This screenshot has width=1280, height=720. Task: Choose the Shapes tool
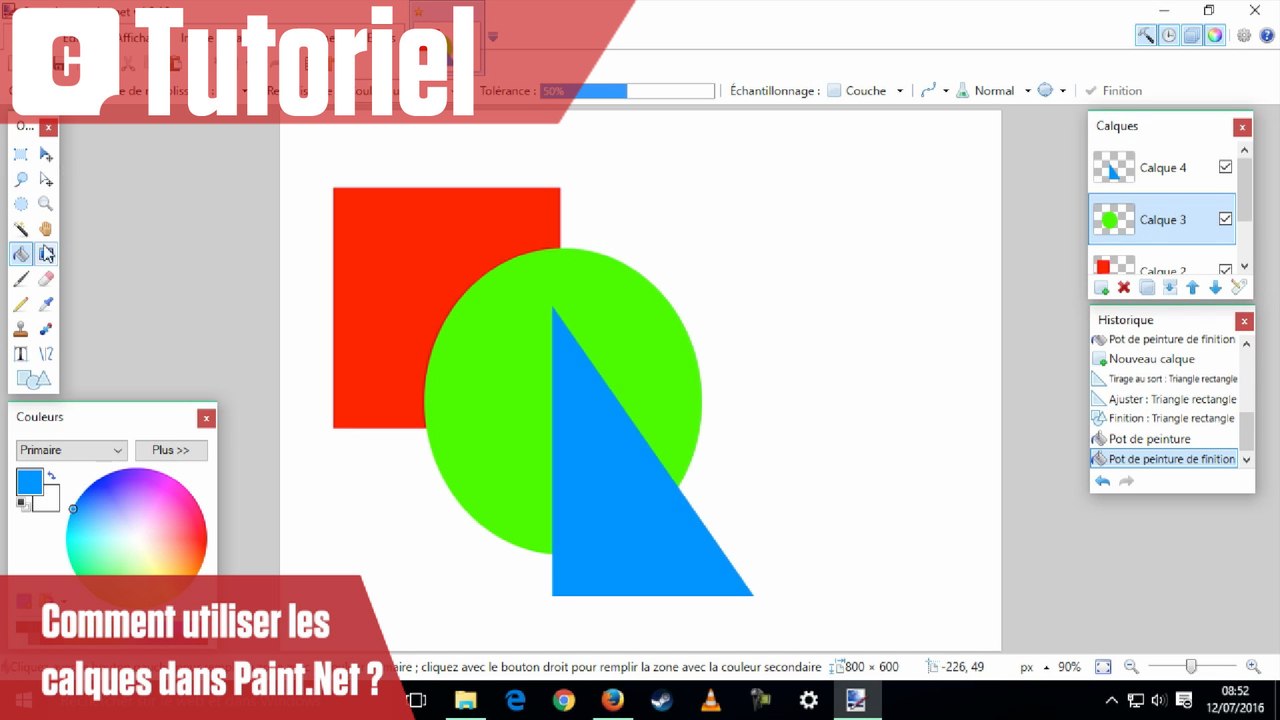tap(33, 379)
